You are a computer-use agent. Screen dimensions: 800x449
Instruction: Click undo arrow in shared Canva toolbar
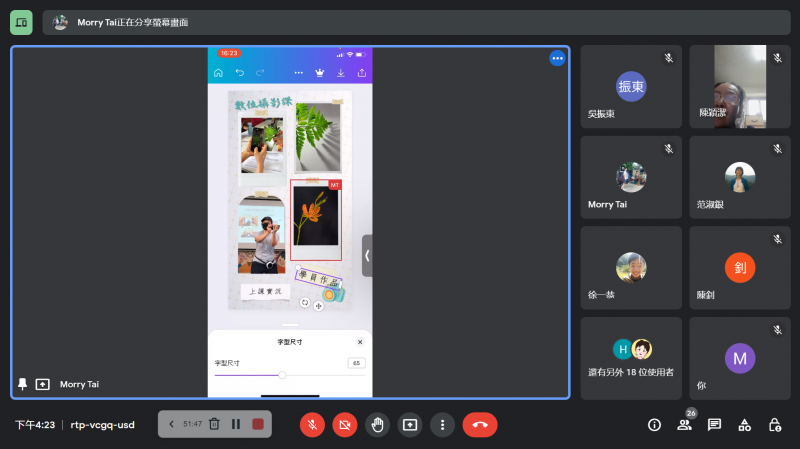tap(240, 73)
